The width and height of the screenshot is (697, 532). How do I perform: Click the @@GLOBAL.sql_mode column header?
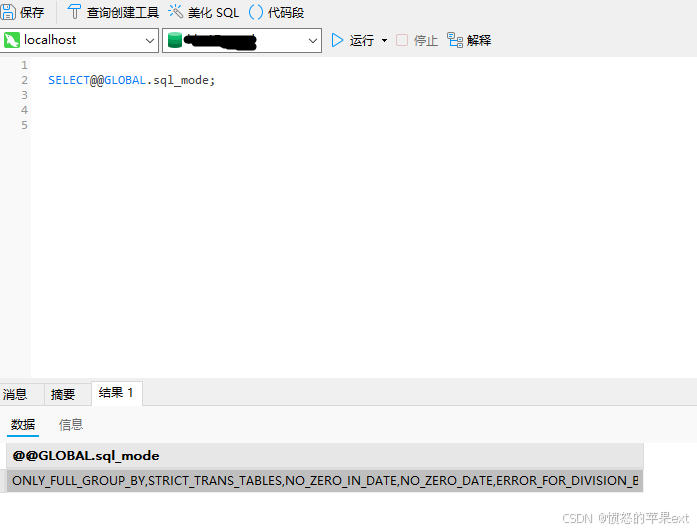(324, 456)
